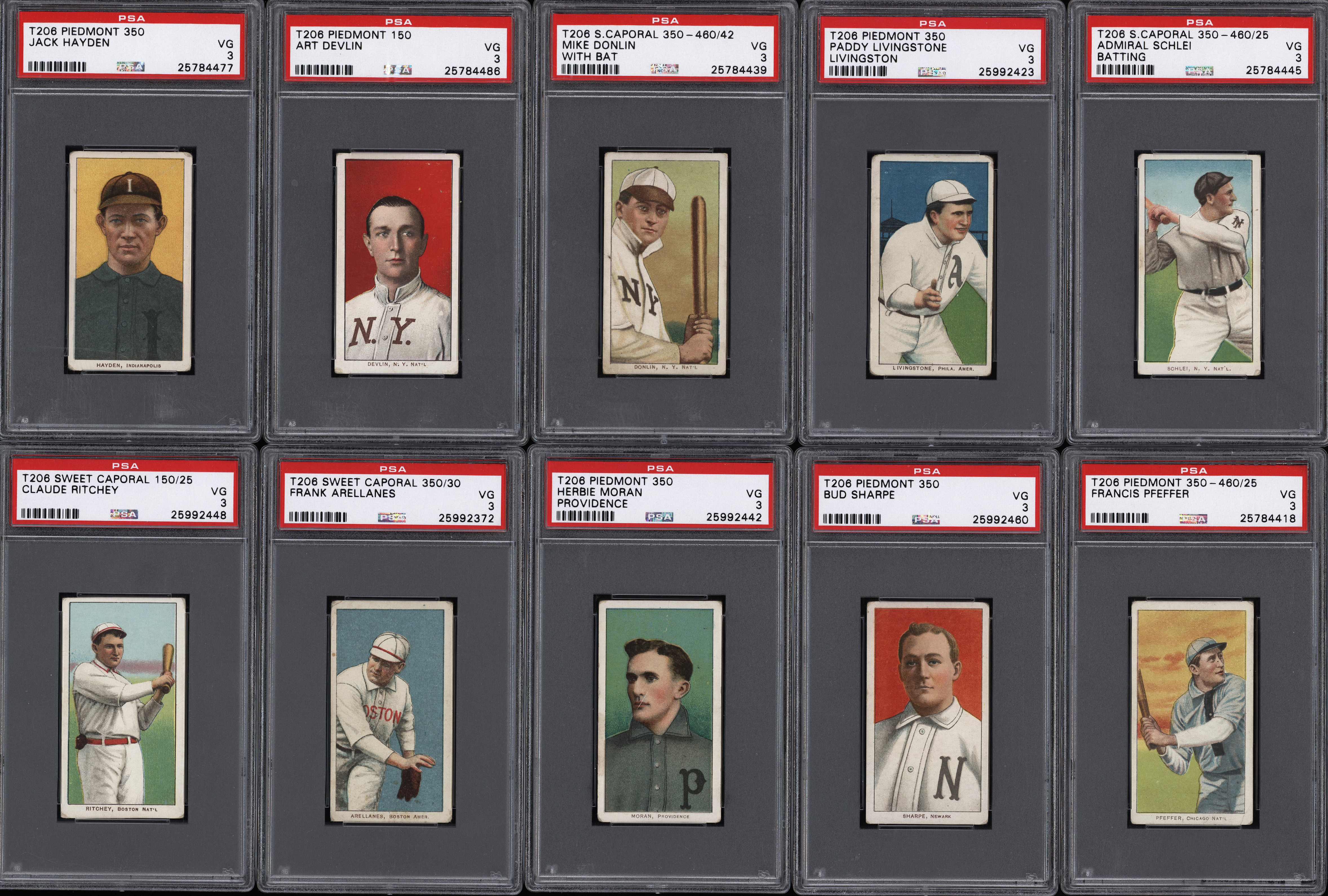
Task: Click cert number 25992448
Action: click(x=198, y=515)
